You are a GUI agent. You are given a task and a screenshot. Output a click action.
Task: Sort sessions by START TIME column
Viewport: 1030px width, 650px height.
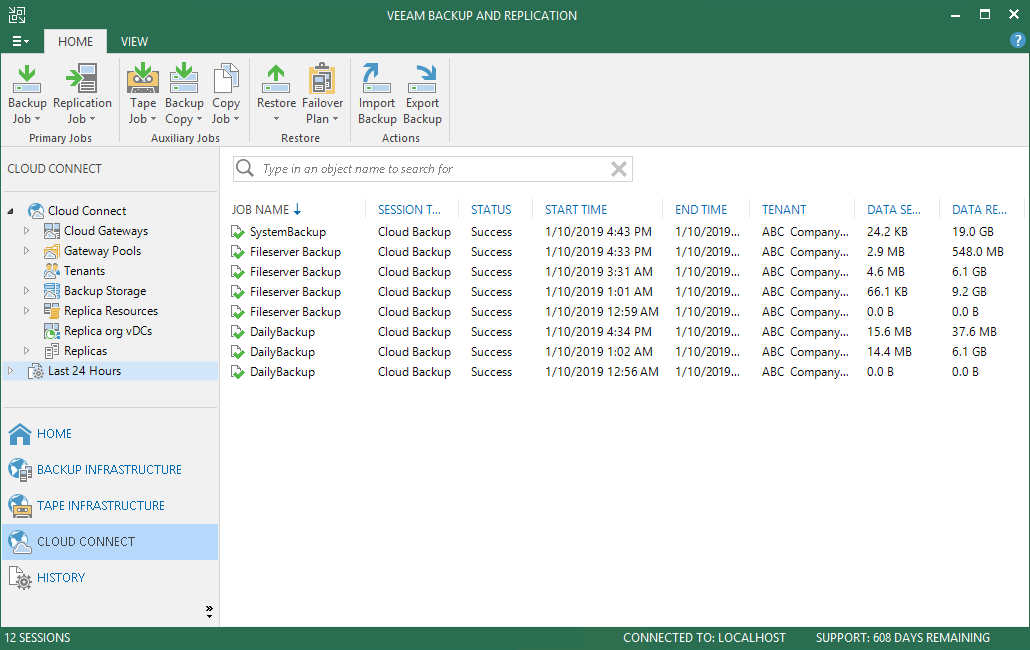pos(576,210)
